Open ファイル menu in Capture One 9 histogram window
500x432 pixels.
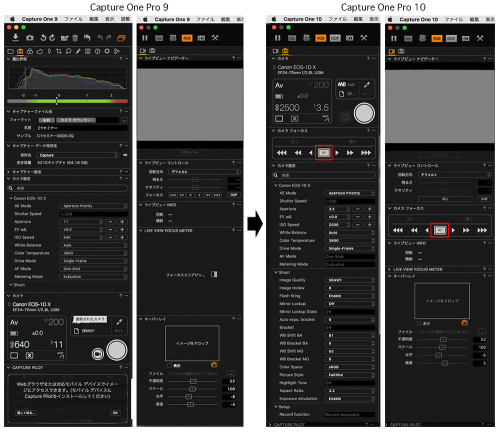pyautogui.click(x=73, y=19)
